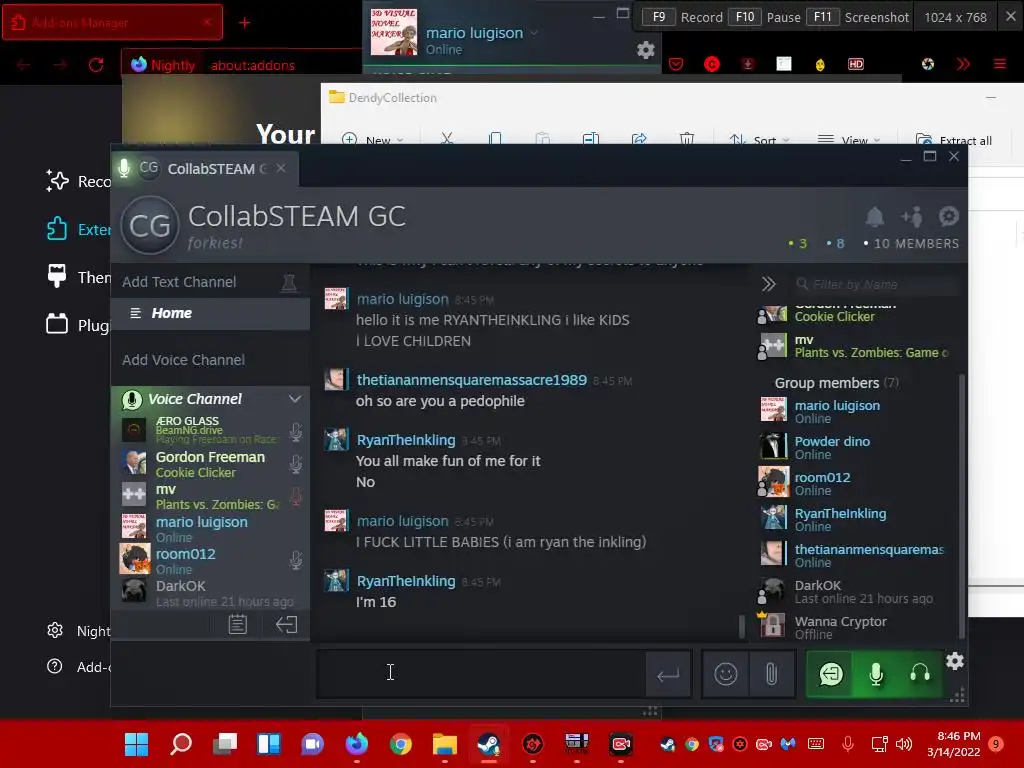Viewport: 1024px width, 768px height.
Task: Click Add Voice Channel
Action: pos(184,360)
